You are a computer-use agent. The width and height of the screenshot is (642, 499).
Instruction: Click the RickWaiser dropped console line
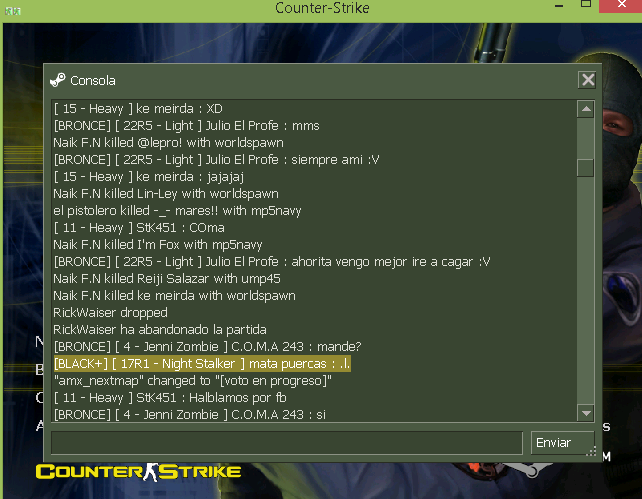coord(111,313)
